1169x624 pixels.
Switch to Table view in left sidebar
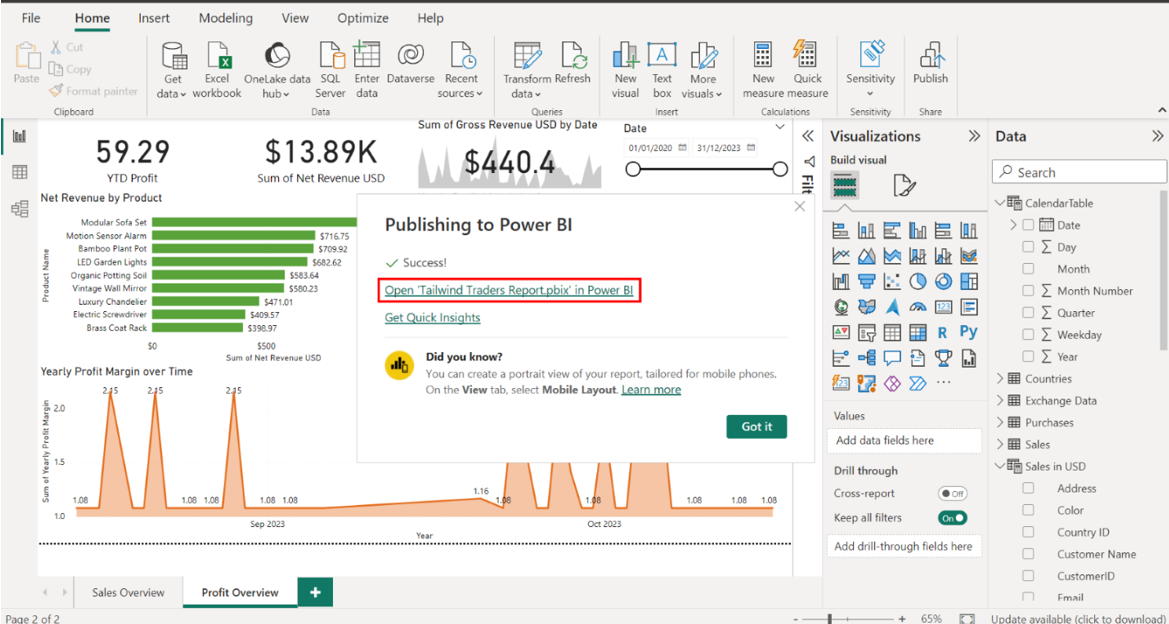19,173
